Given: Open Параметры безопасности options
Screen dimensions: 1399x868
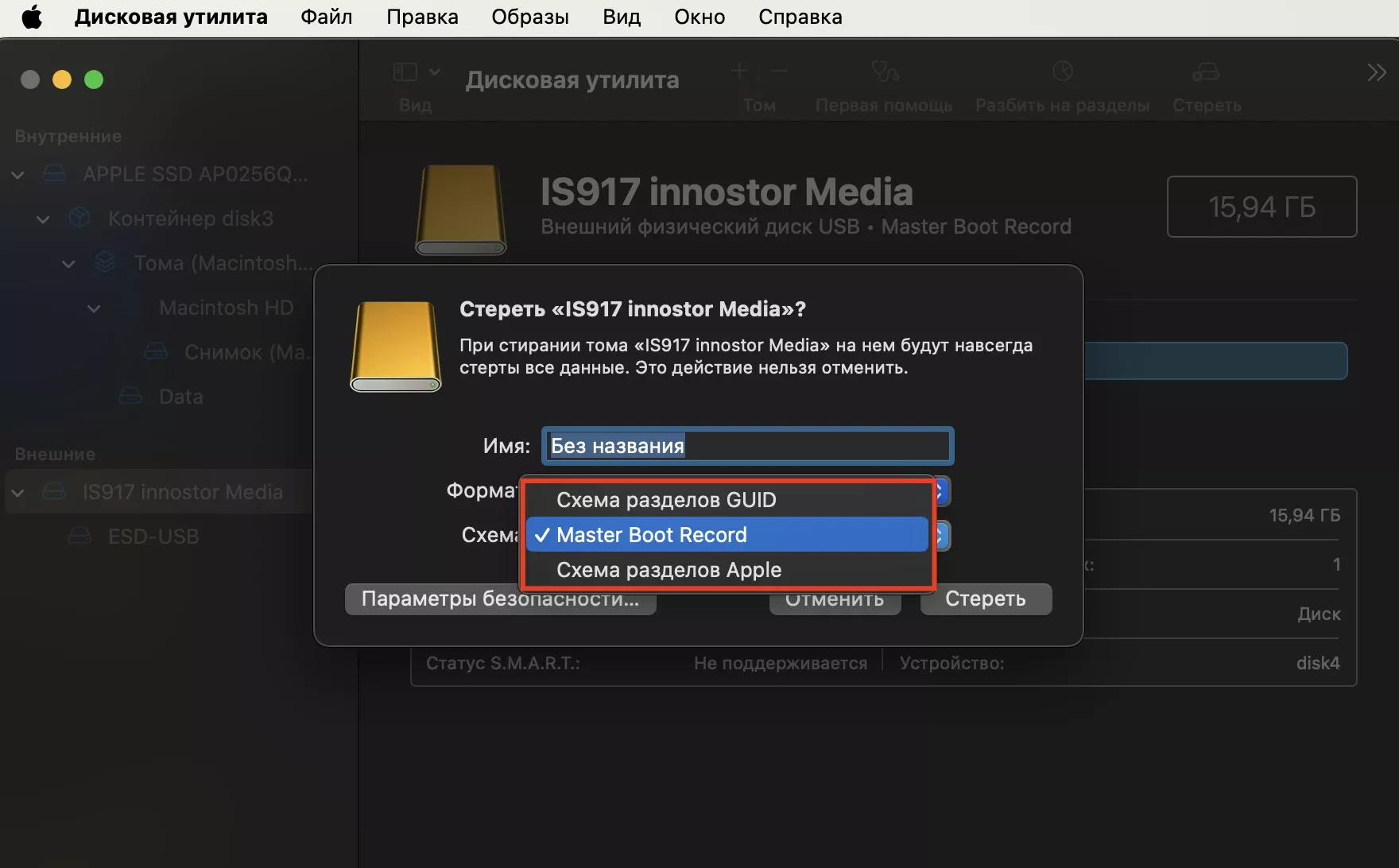Looking at the screenshot, I should pos(501,599).
